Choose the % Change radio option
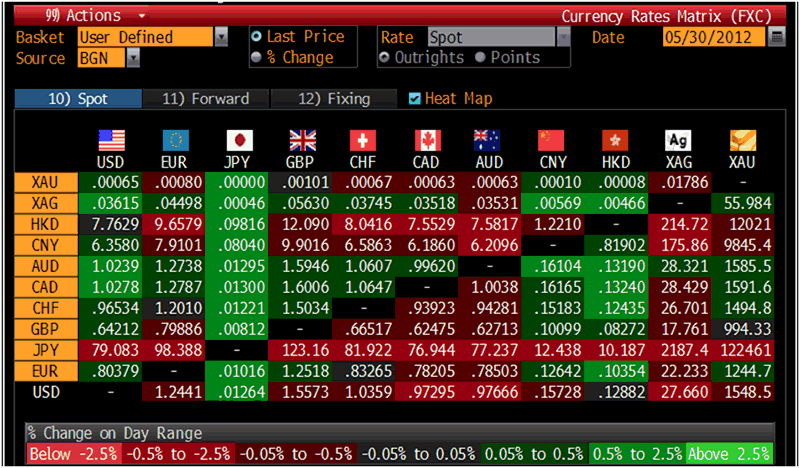Screen dimensions: 800x468 tap(257, 57)
